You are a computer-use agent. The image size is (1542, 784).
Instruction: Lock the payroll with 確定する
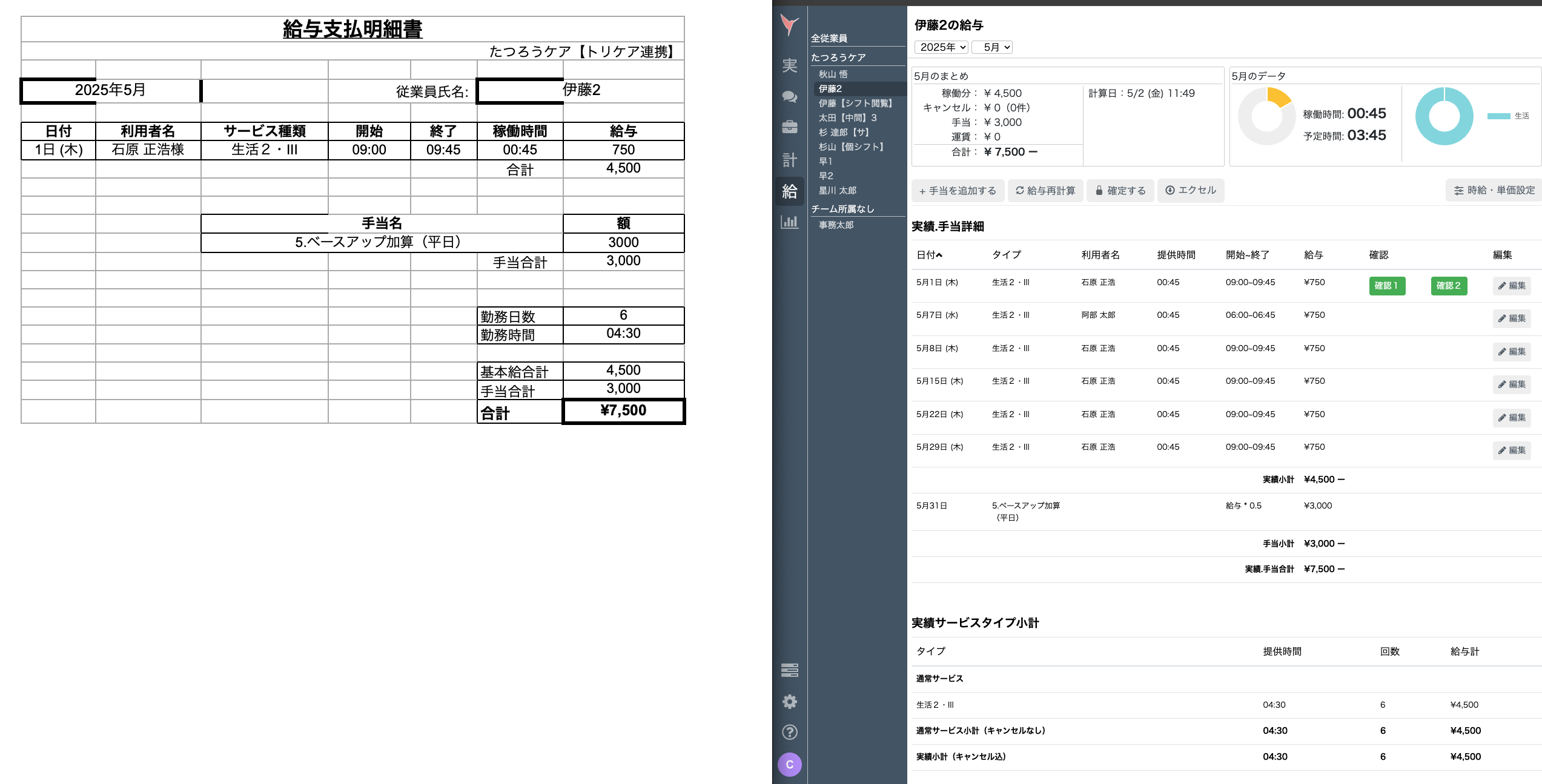[x=1120, y=190]
